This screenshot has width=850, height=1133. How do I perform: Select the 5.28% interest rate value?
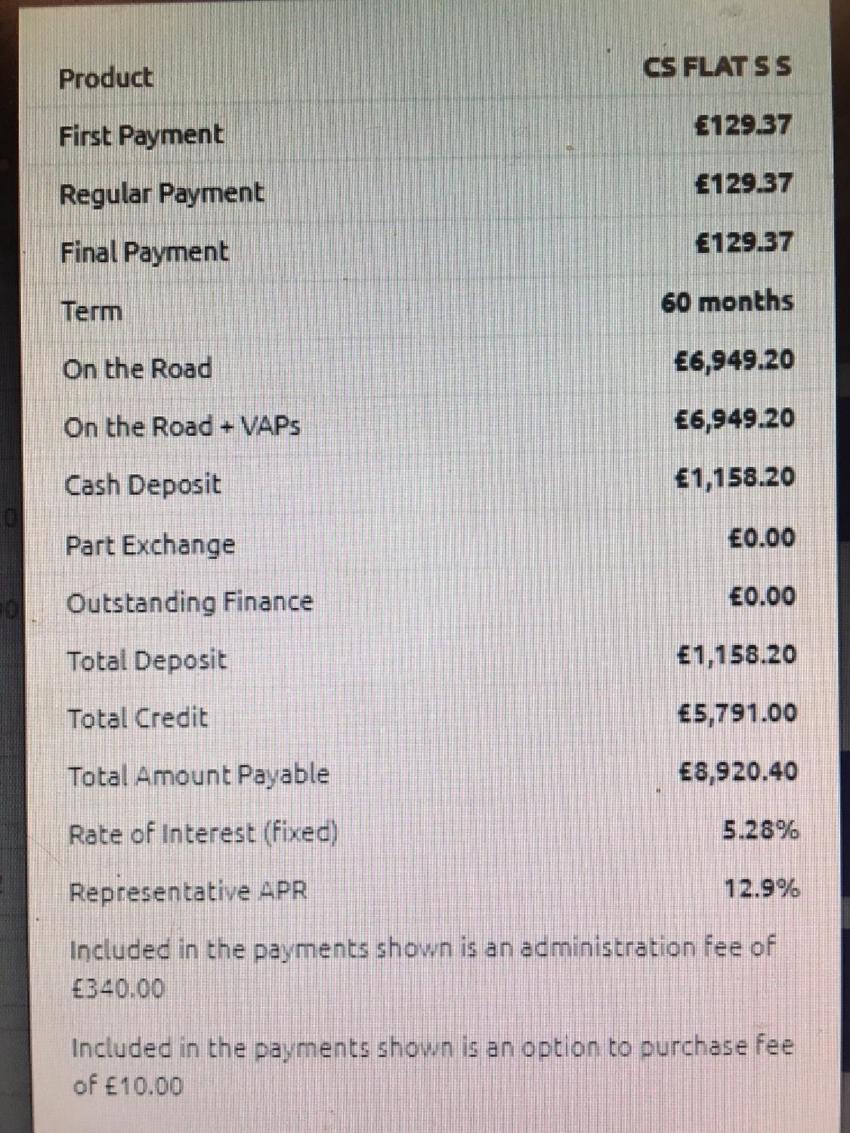point(761,830)
